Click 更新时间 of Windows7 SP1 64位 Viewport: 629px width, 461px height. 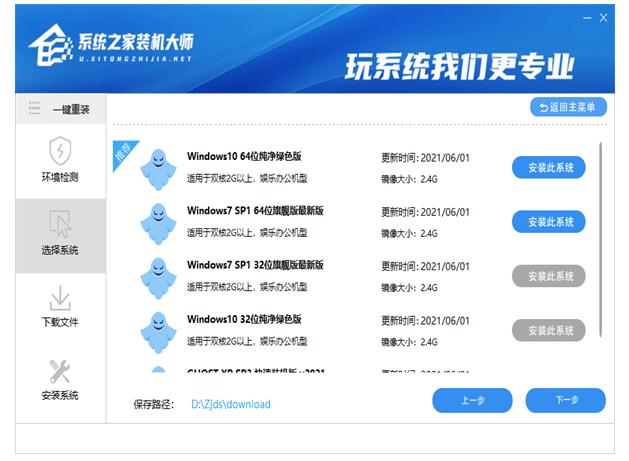(425, 212)
